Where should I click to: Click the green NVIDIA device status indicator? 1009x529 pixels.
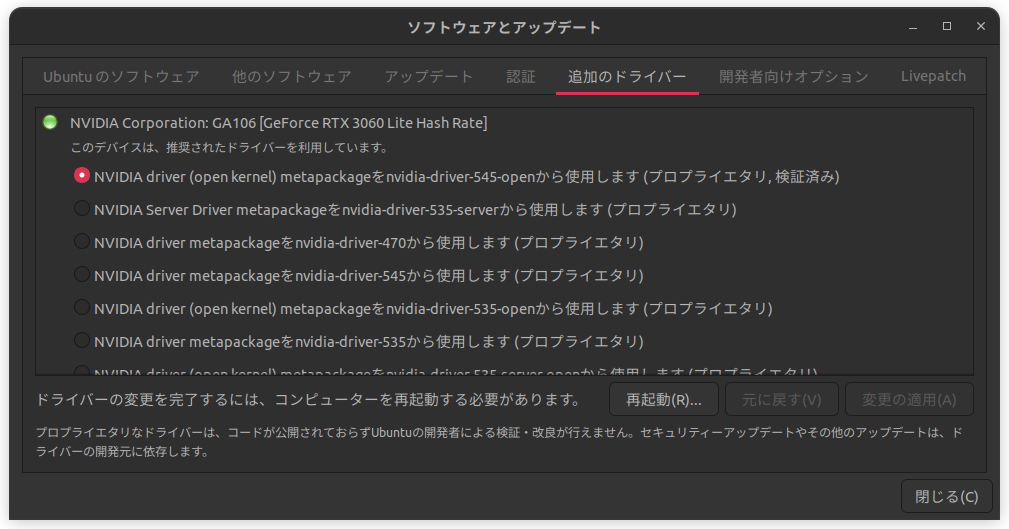coord(50,123)
